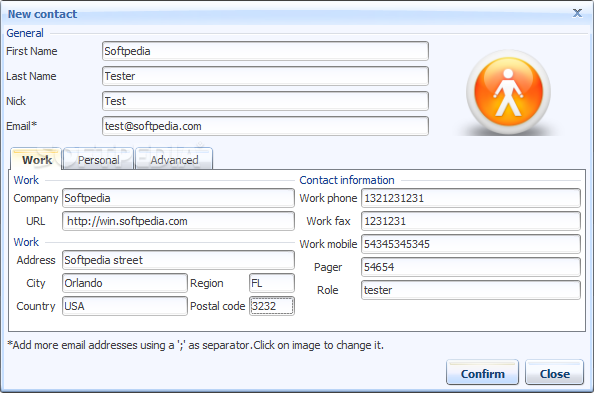Click the 'Country' label
This screenshot has height=393, width=594.
pos(36,306)
